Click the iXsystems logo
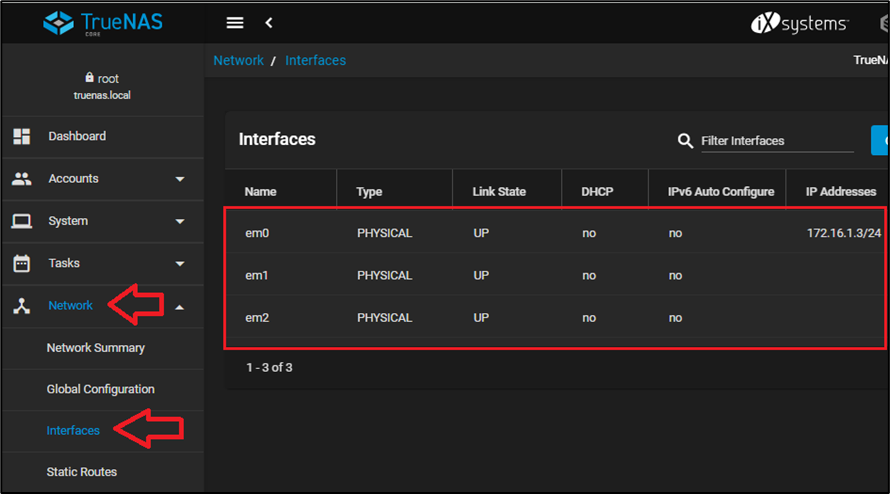This screenshot has height=494, width=890. pos(799,23)
